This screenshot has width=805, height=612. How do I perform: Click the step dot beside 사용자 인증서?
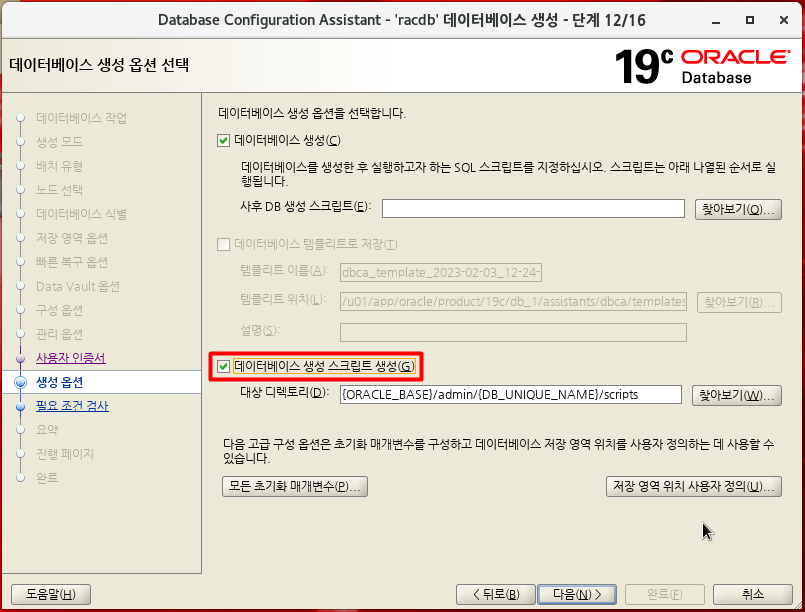click(21, 358)
